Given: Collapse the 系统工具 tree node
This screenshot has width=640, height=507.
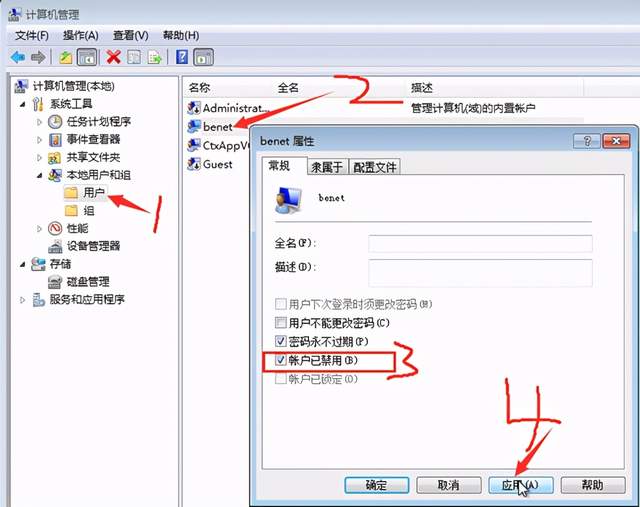Looking at the screenshot, I should pyautogui.click(x=22, y=105).
